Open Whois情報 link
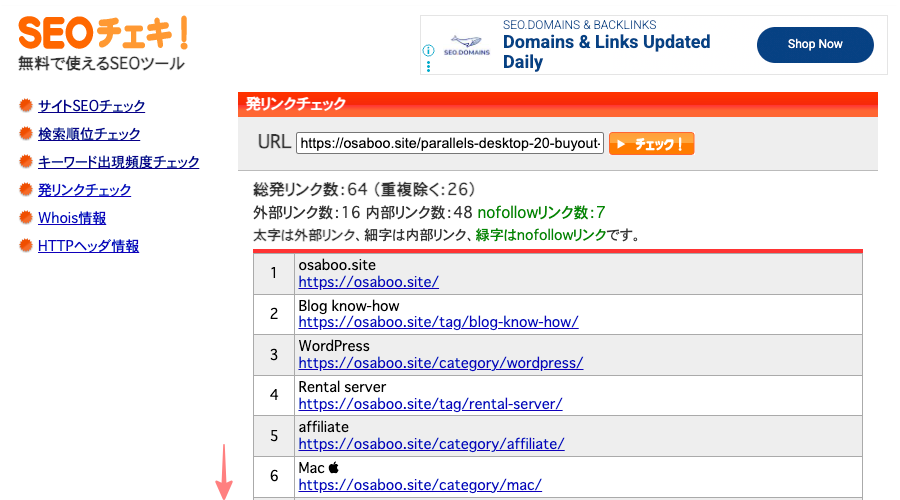Screen dimensions: 900x500 coord(72,218)
